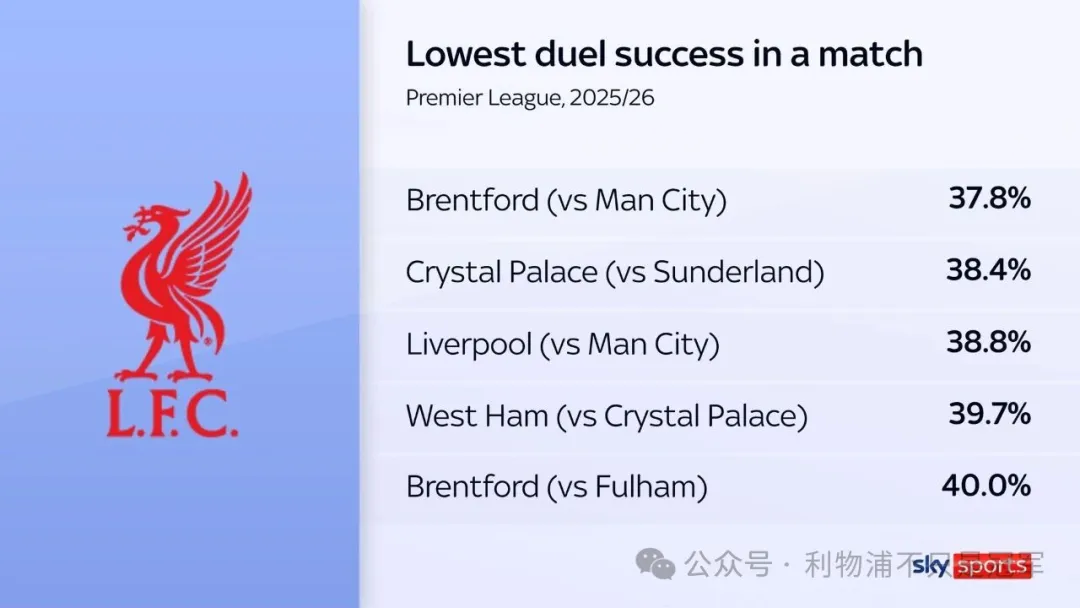Select the "Crystal Palace (vs Sunderland)" row label
This screenshot has height=608, width=1080.
[615, 272]
